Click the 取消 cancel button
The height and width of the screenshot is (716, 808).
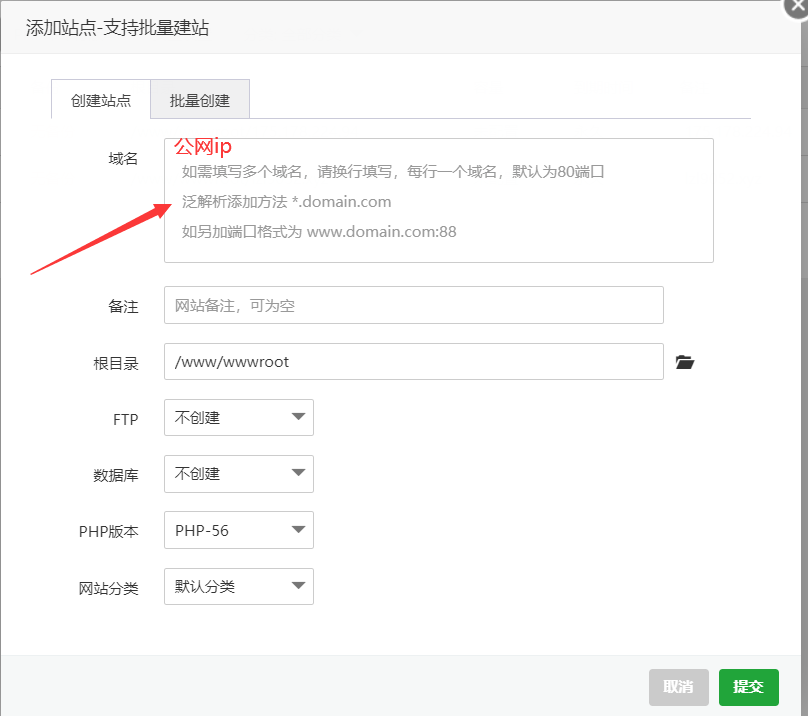679,687
